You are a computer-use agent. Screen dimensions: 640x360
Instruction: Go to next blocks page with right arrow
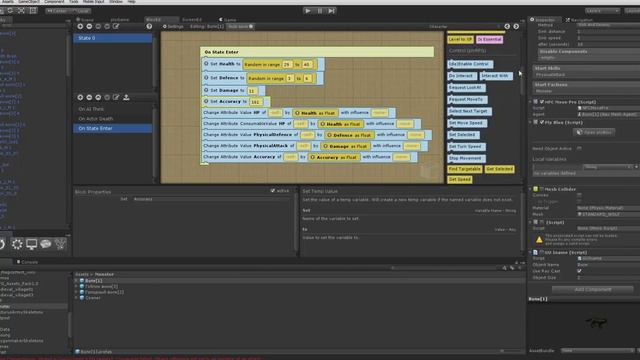point(516,26)
